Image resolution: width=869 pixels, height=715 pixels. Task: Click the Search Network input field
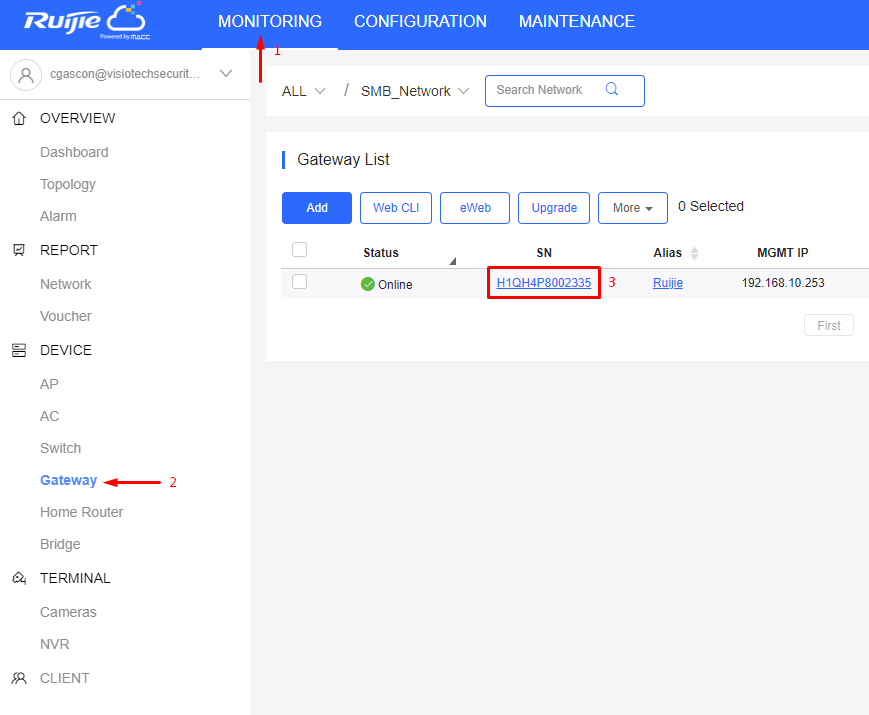coord(564,91)
